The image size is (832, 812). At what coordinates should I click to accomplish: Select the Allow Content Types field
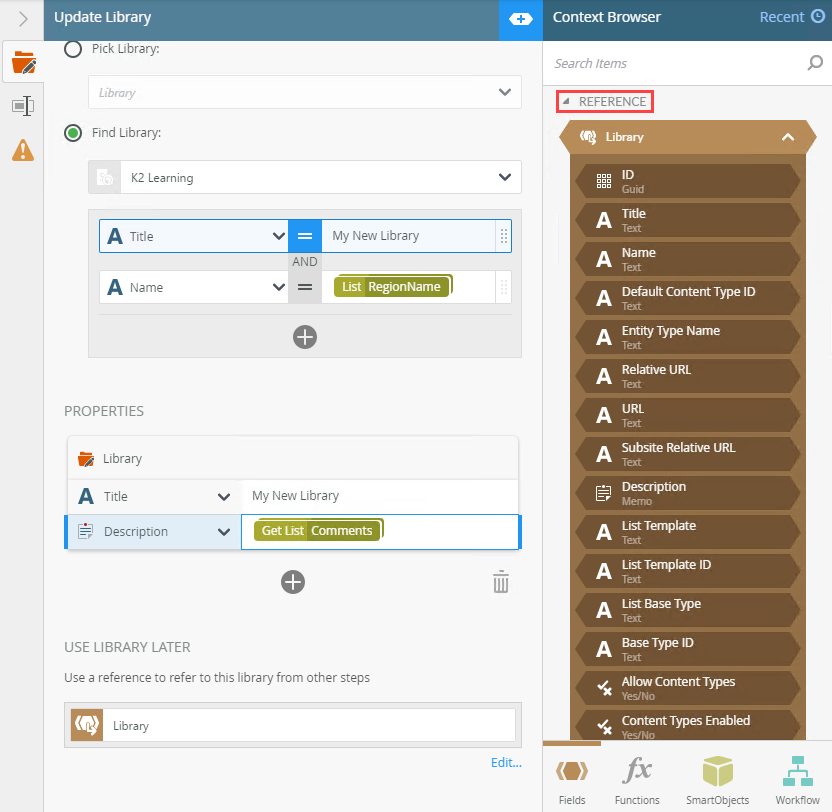(x=688, y=688)
